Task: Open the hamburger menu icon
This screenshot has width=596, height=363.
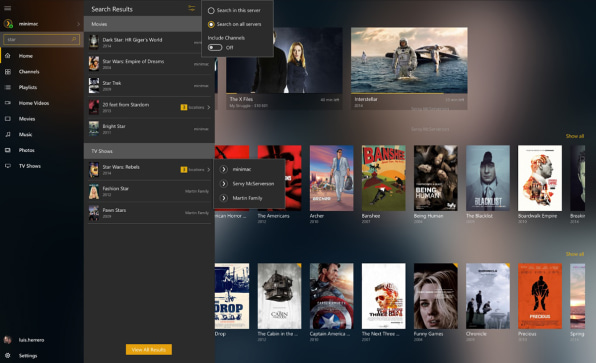Action: 8,8
